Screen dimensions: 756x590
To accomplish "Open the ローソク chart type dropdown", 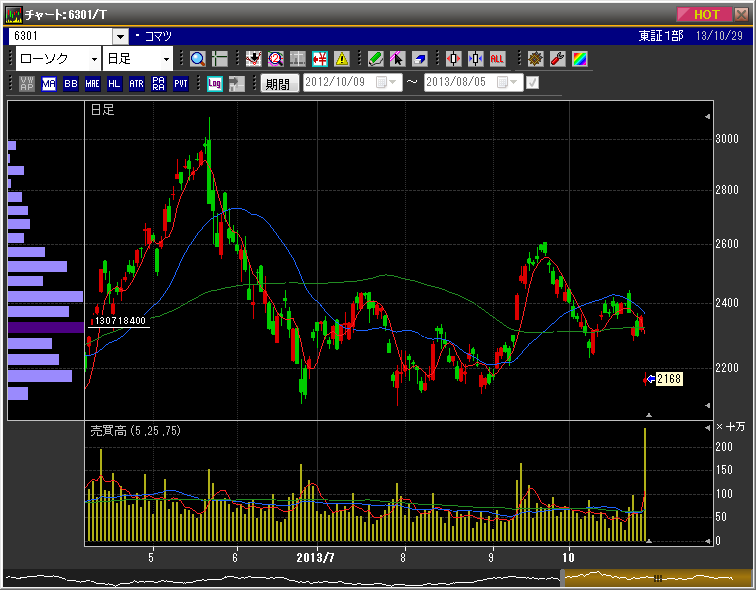I will pyautogui.click(x=94, y=59).
